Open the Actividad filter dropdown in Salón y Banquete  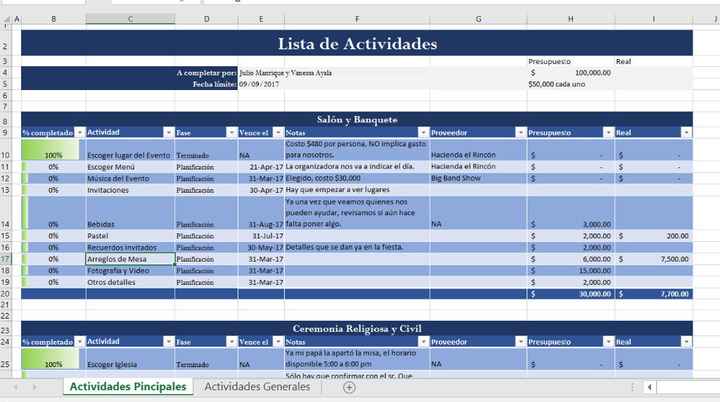168,132
